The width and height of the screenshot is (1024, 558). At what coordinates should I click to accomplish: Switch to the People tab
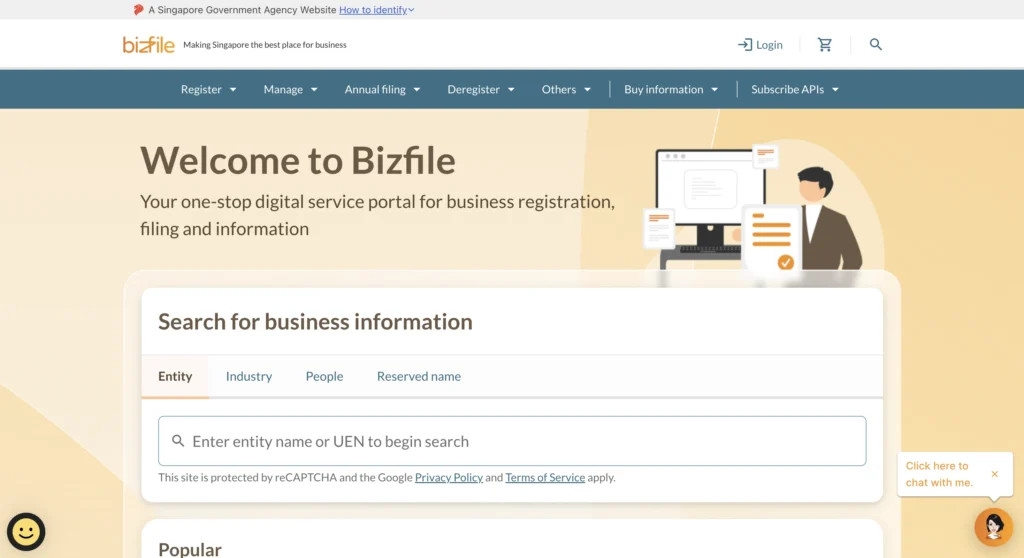tap(325, 376)
